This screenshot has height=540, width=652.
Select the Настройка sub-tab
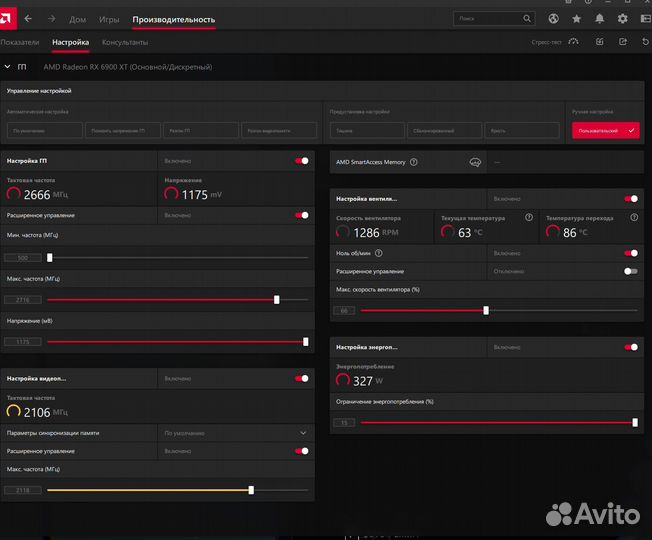(71, 42)
